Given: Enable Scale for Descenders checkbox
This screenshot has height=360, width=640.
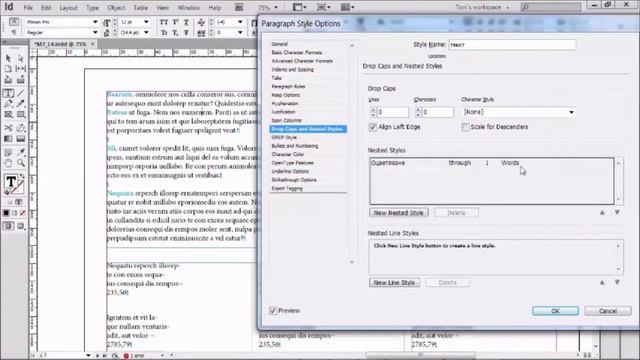Looking at the screenshot, I should click(x=465, y=127).
